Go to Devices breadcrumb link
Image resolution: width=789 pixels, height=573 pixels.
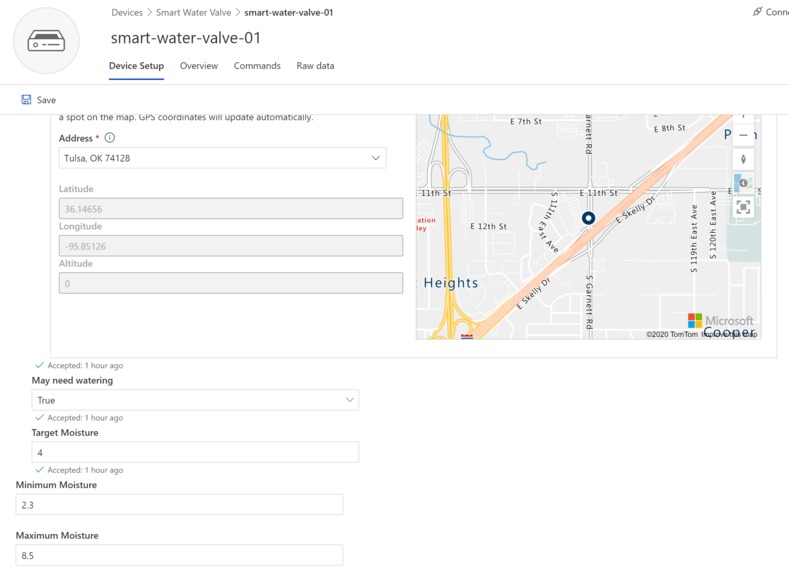coord(127,13)
